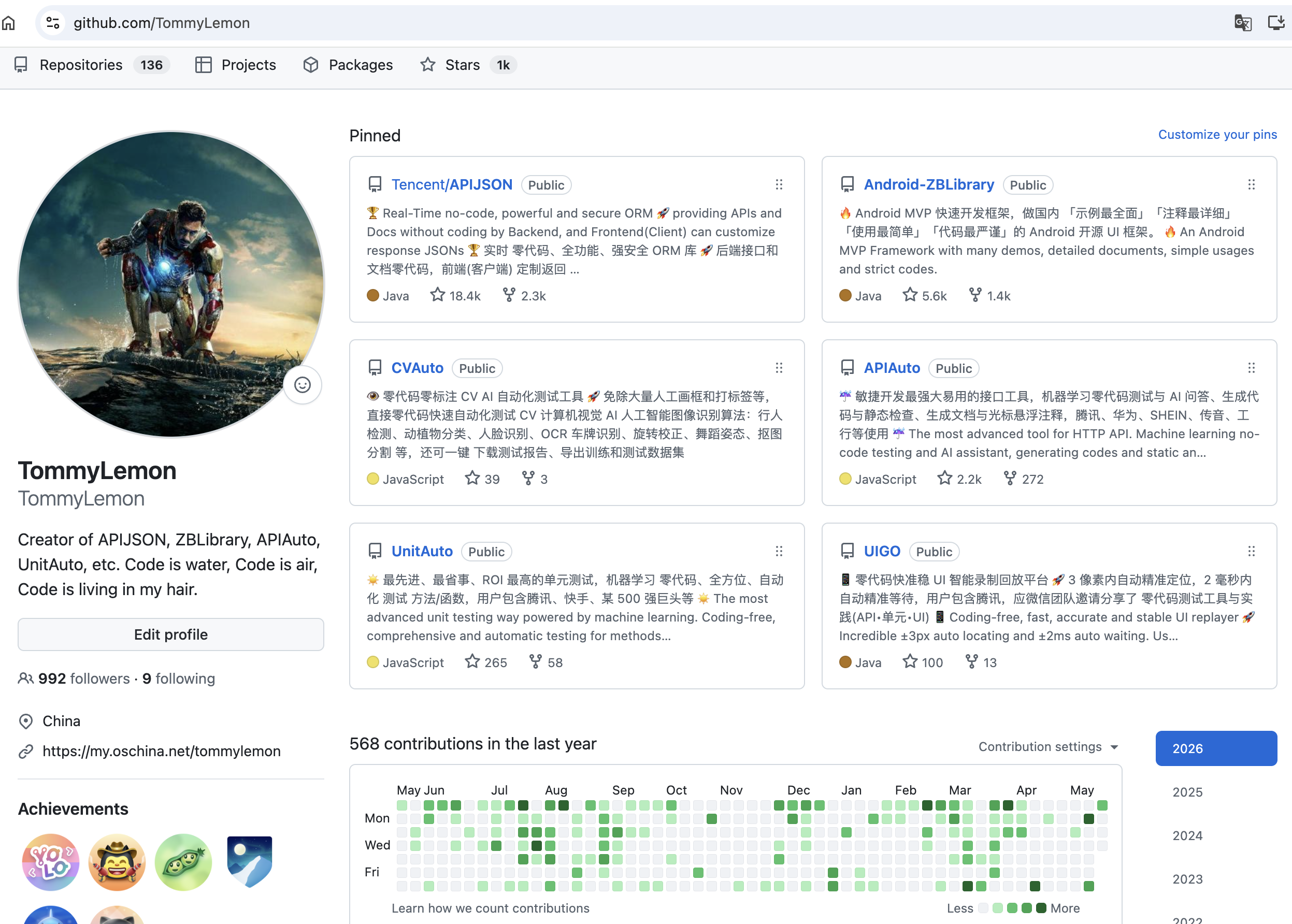
Task: Open the Tencent/APIJSON repository link
Action: (x=452, y=184)
